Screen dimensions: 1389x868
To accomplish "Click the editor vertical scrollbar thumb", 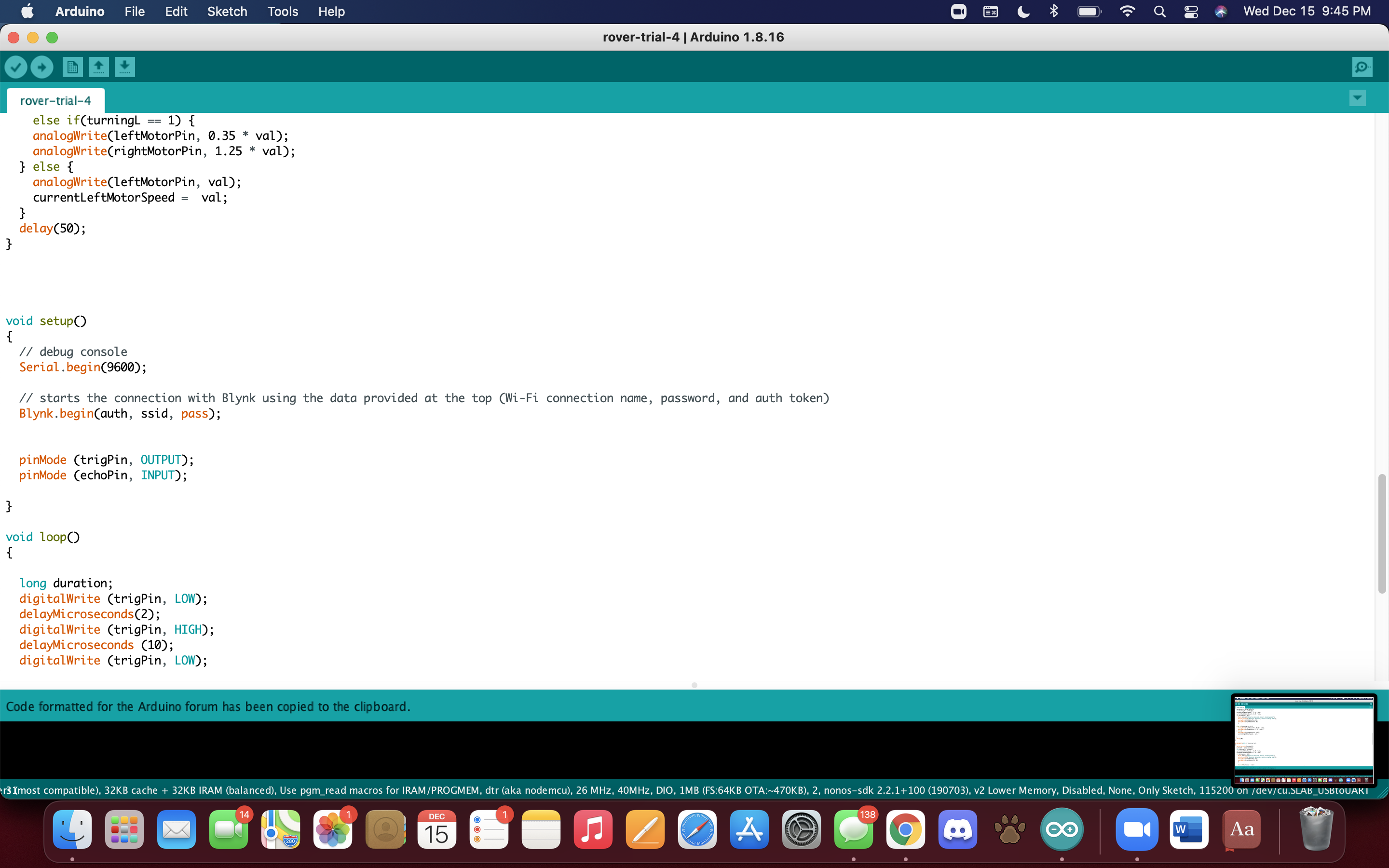I will [x=1382, y=534].
